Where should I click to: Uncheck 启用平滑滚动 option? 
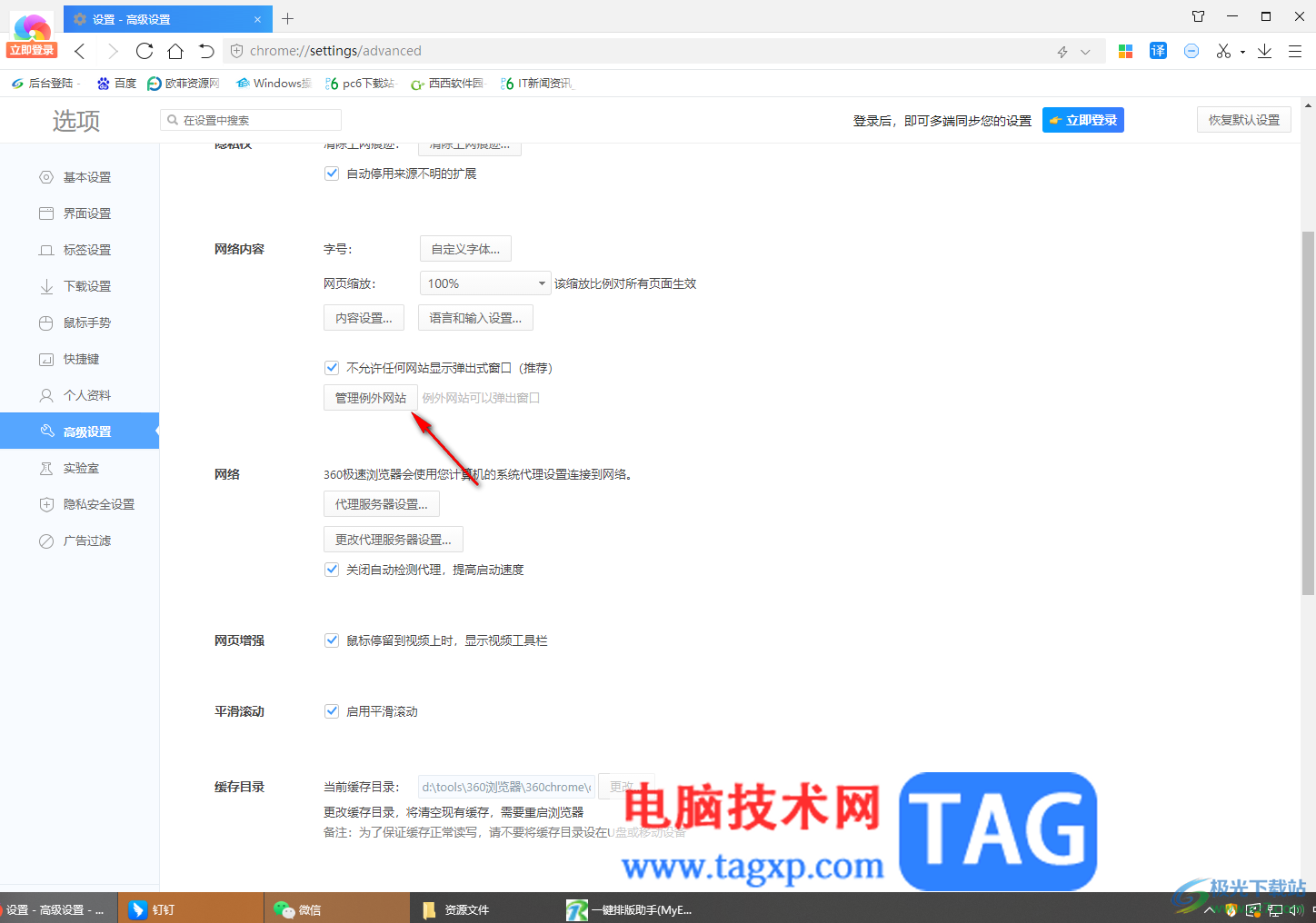(x=332, y=710)
